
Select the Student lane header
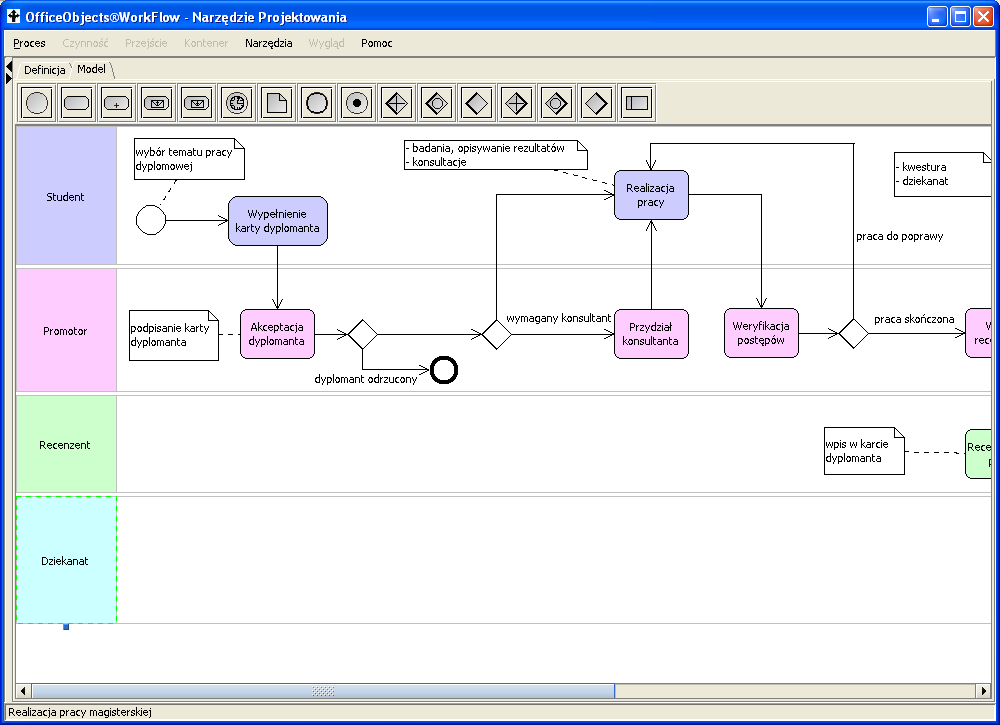coord(66,195)
